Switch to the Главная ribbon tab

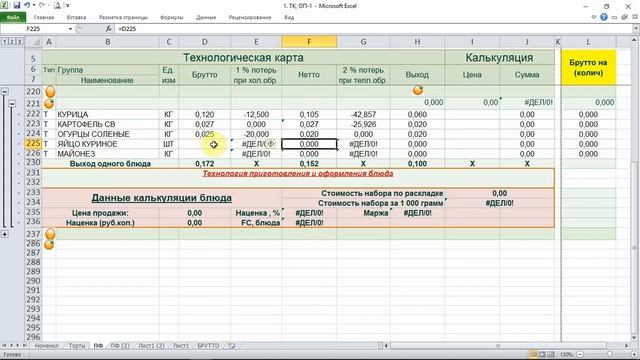44,18
